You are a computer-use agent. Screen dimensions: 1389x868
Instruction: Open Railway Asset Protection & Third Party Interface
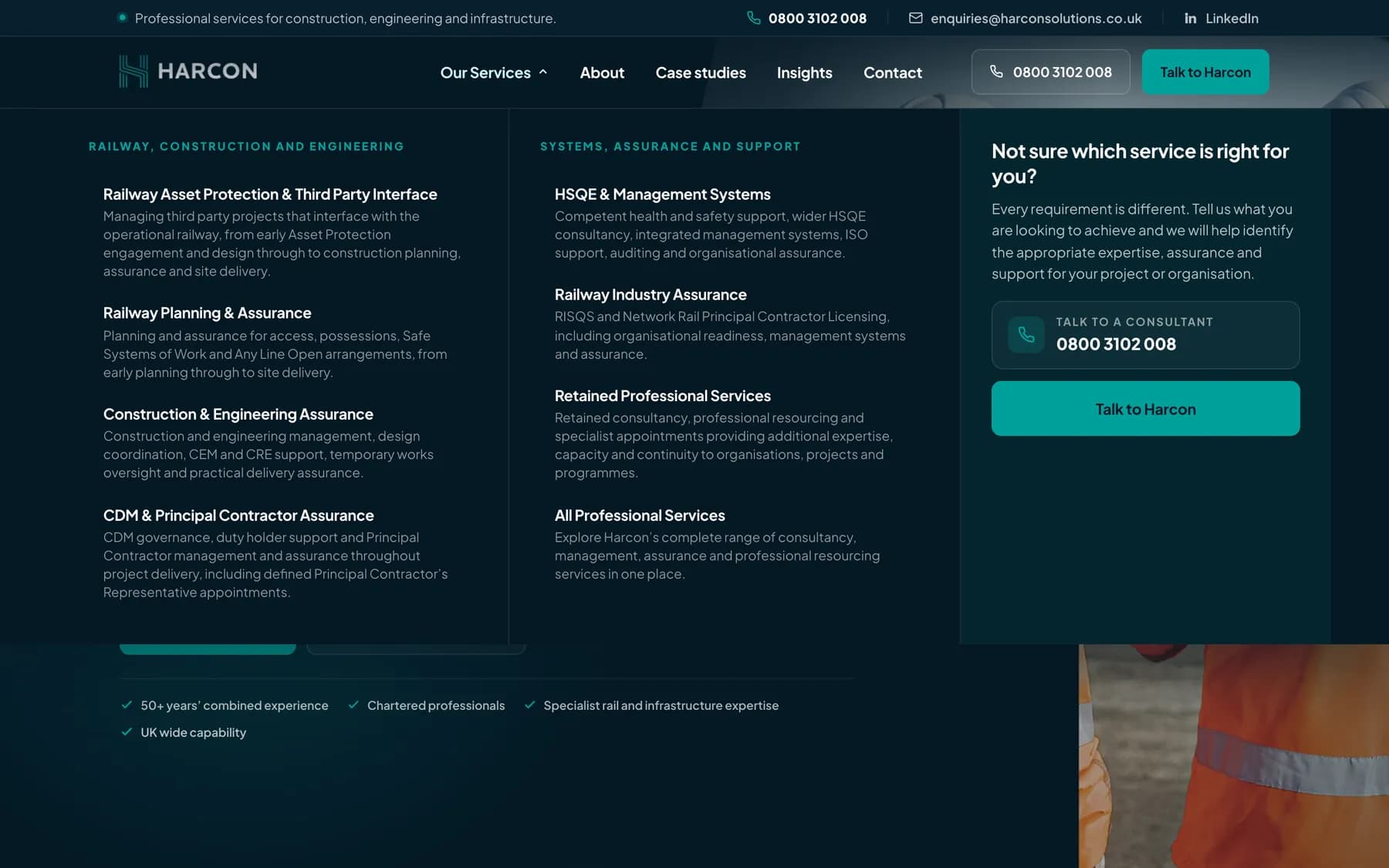pos(270,194)
